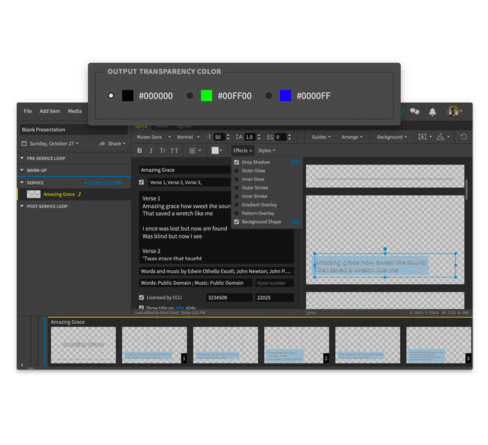Toggle bold text formatting
488x445 pixels.
click(140, 151)
